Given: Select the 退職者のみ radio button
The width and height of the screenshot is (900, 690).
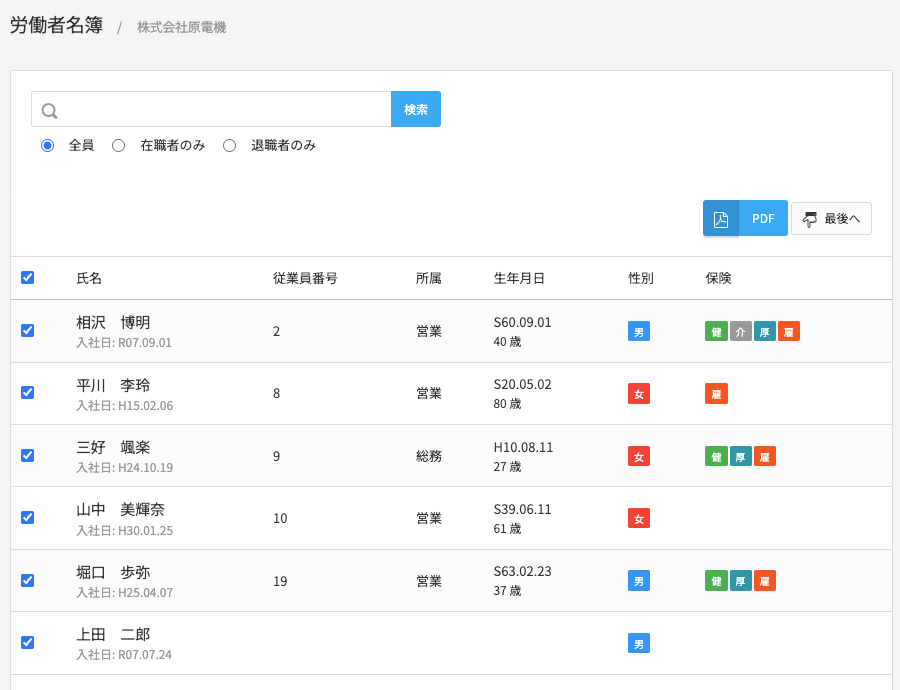Looking at the screenshot, I should [230, 146].
